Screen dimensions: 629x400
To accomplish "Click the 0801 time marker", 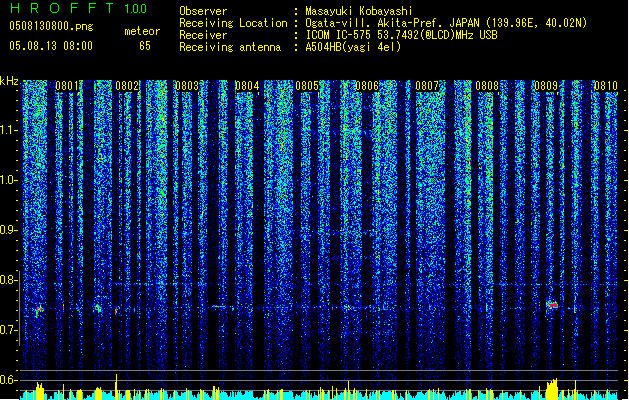I will (67, 86).
